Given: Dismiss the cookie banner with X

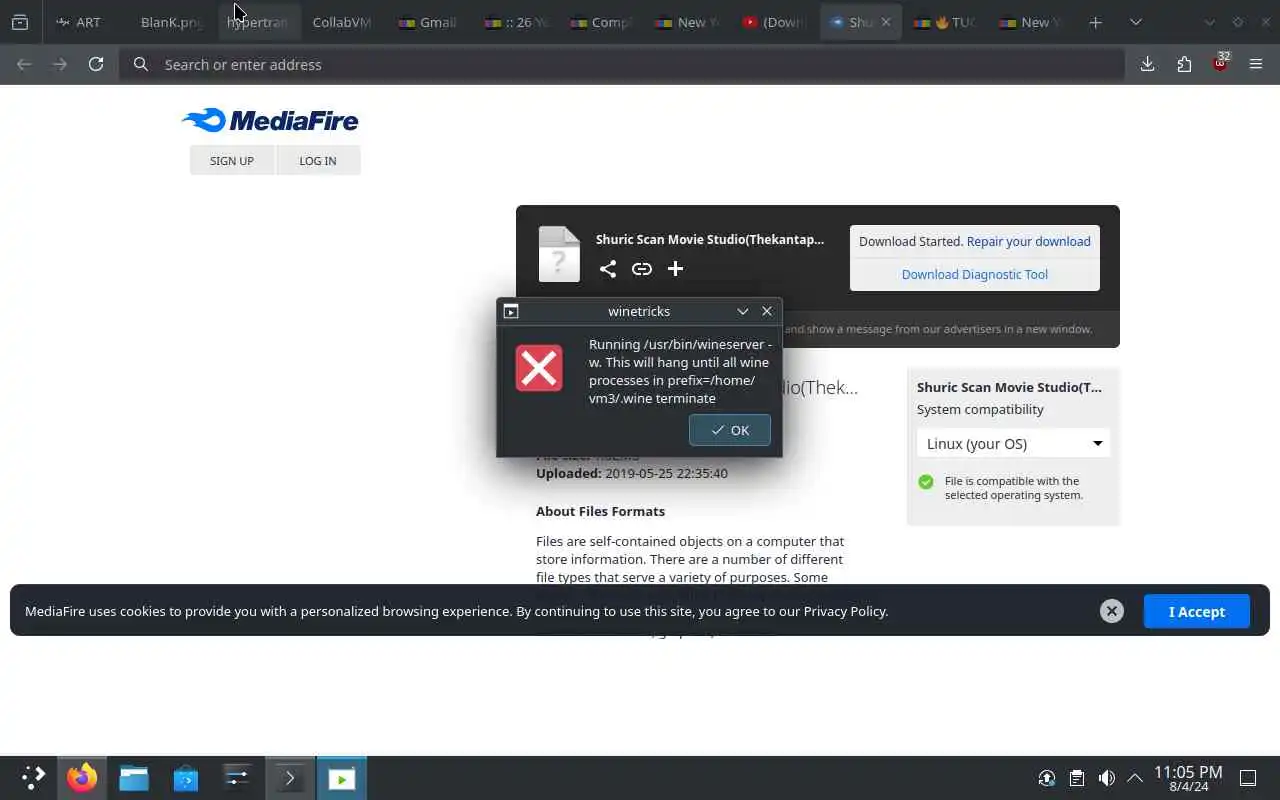Looking at the screenshot, I should 1112,611.
